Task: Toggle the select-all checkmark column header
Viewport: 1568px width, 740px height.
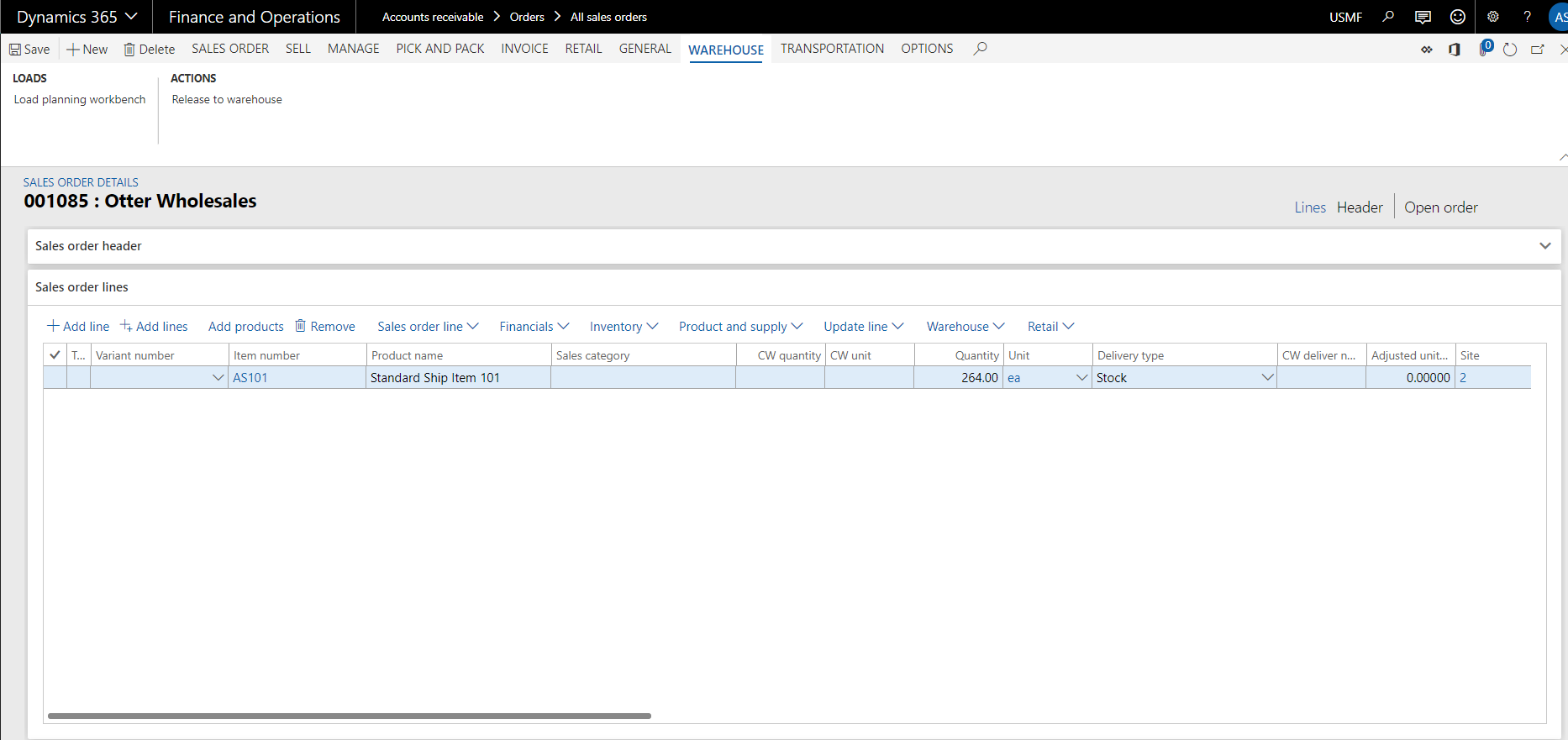Action: [x=55, y=355]
